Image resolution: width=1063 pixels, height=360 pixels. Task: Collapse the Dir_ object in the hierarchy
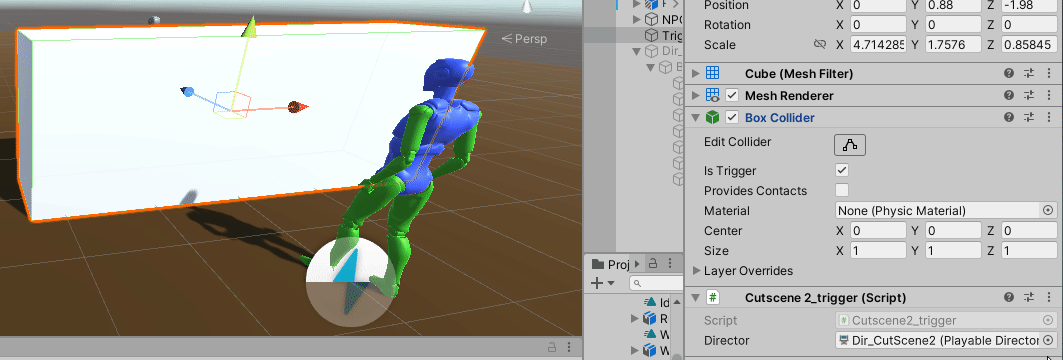(x=636, y=52)
